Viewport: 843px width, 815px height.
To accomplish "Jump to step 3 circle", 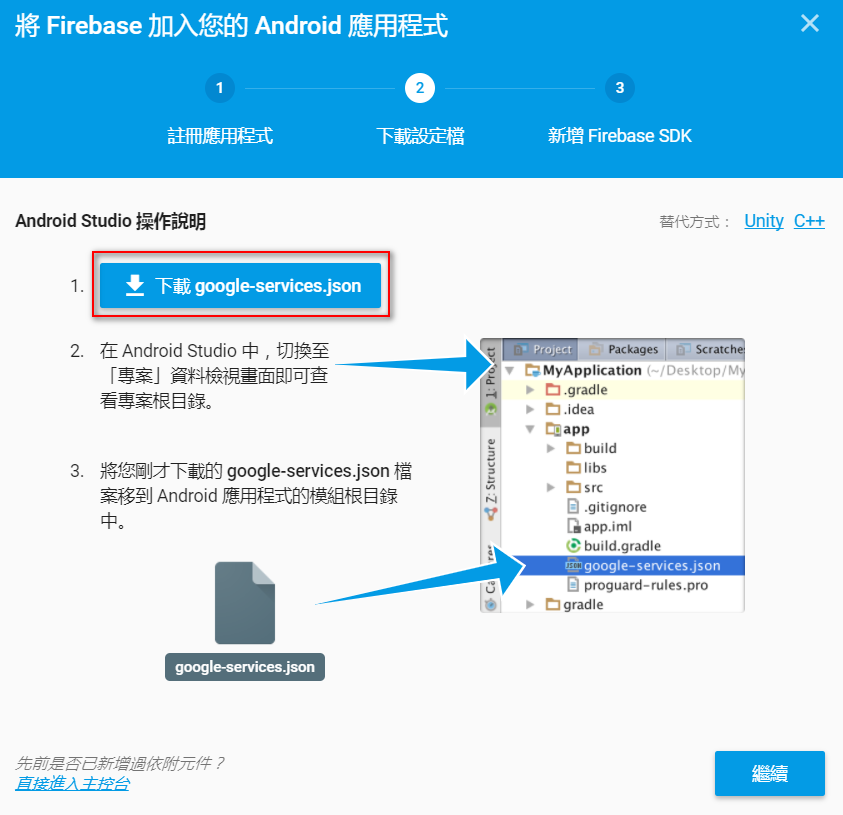I will click(x=619, y=88).
